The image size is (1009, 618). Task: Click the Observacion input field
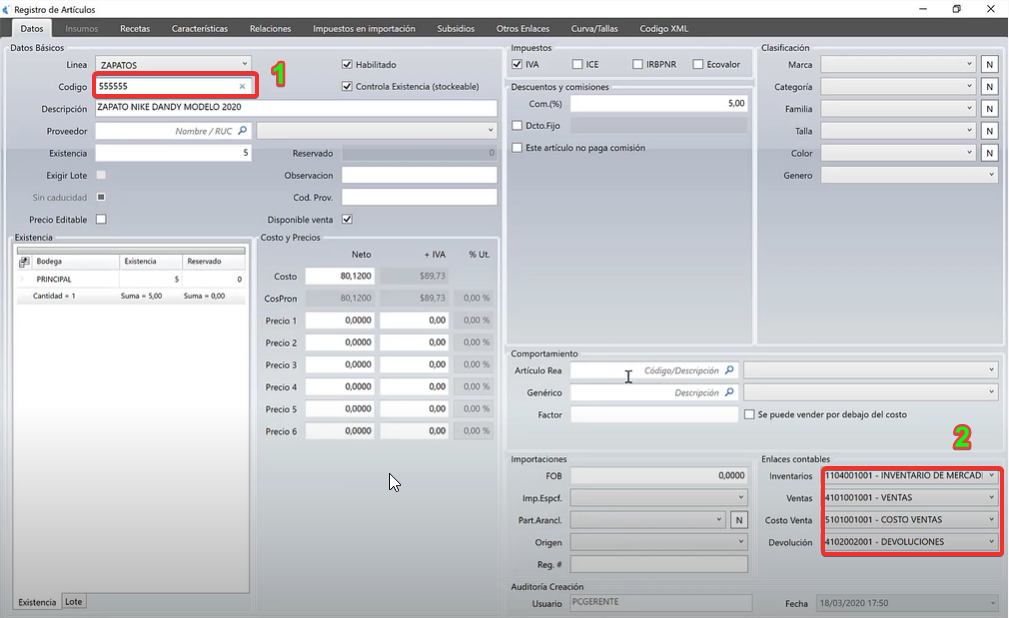[x=419, y=175]
